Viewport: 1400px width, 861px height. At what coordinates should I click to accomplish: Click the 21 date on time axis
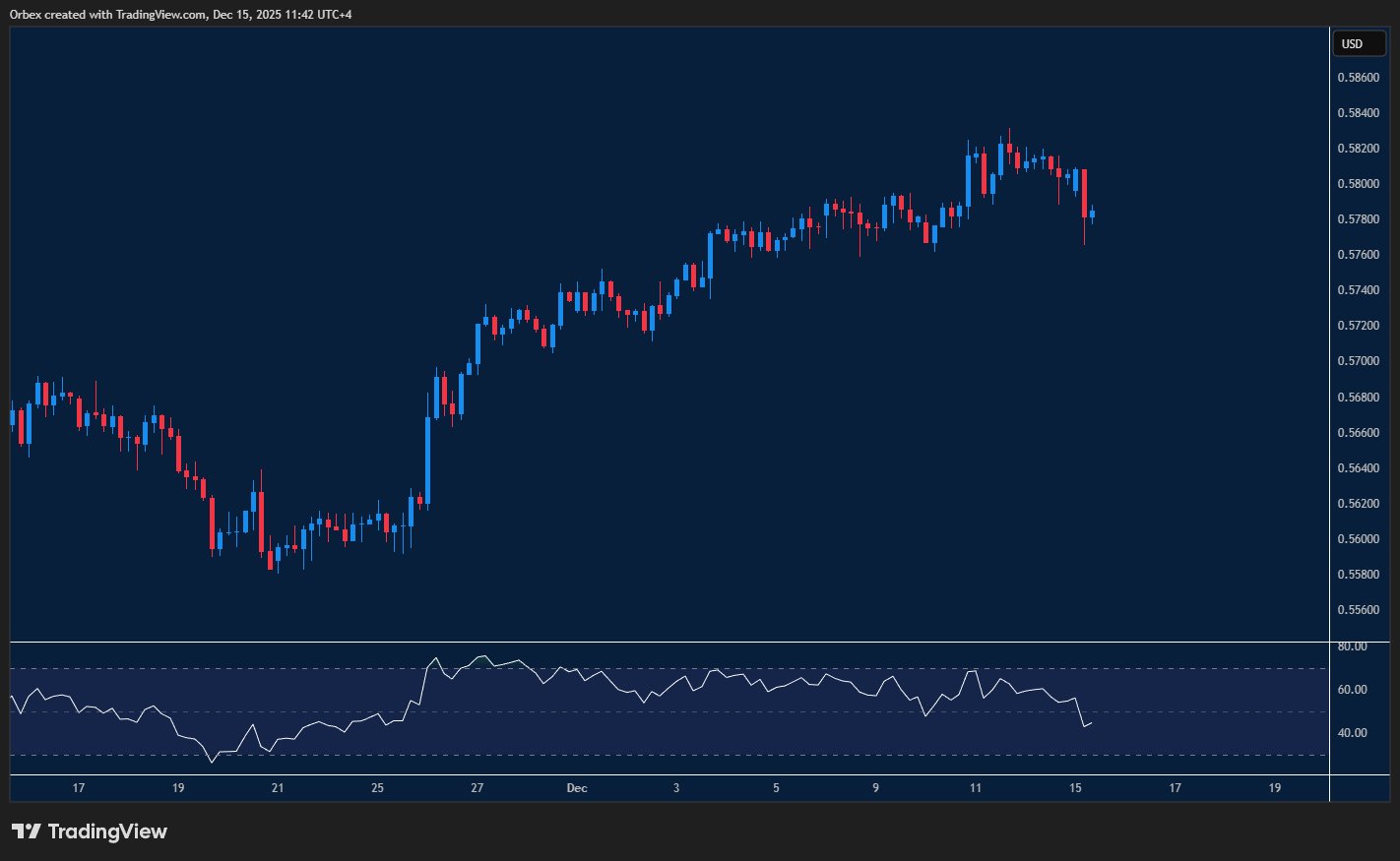click(x=278, y=788)
